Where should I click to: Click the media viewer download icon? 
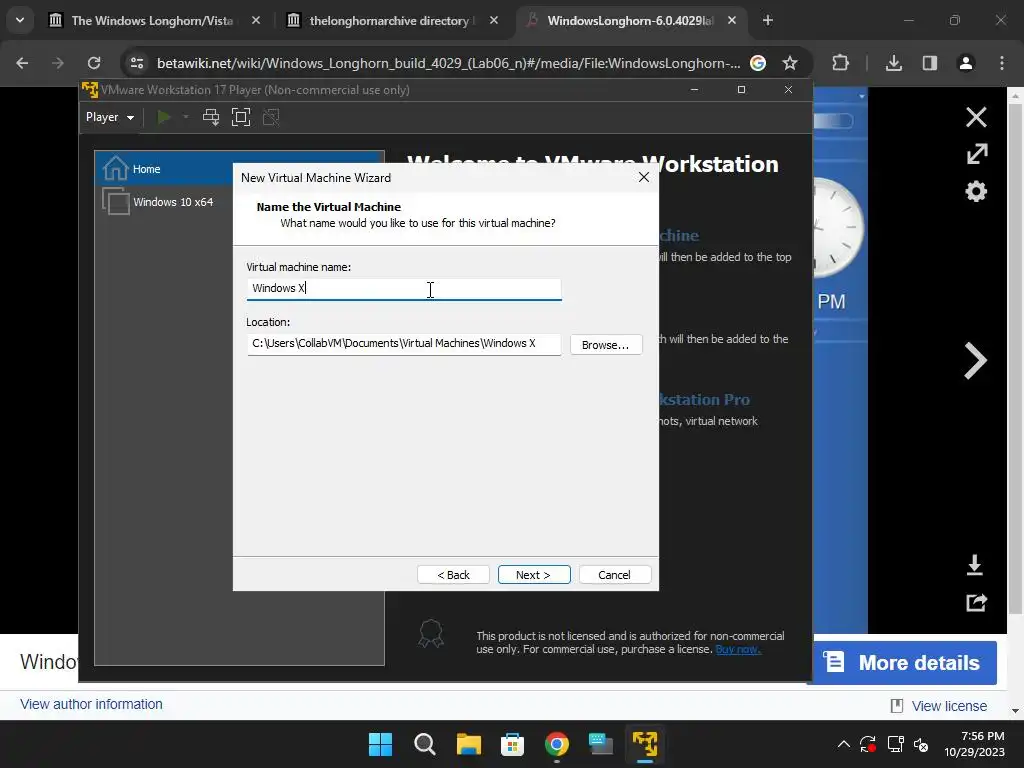click(975, 565)
